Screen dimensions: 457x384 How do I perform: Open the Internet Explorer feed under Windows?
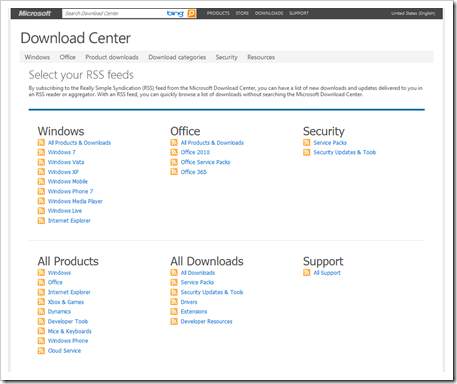pyautogui.click(x=69, y=221)
